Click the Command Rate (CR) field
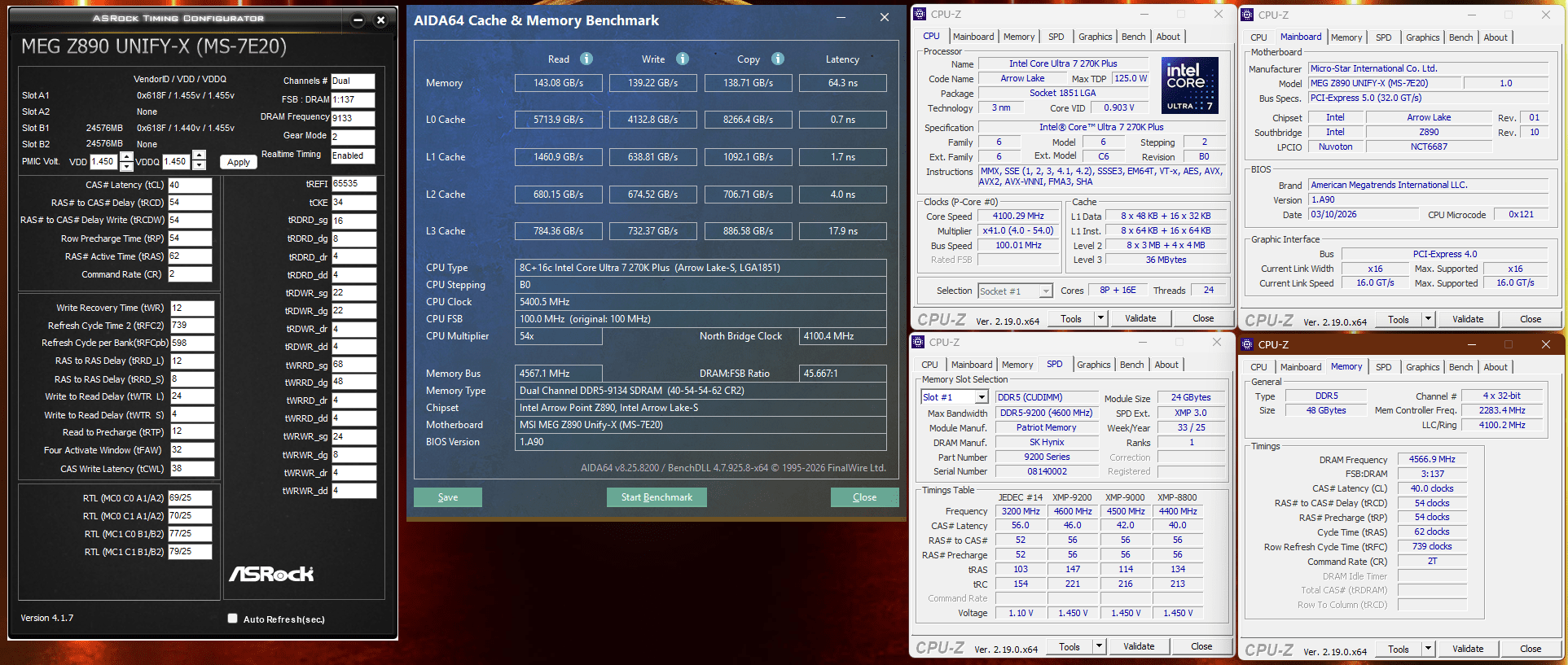The height and width of the screenshot is (665, 1568). 190,274
